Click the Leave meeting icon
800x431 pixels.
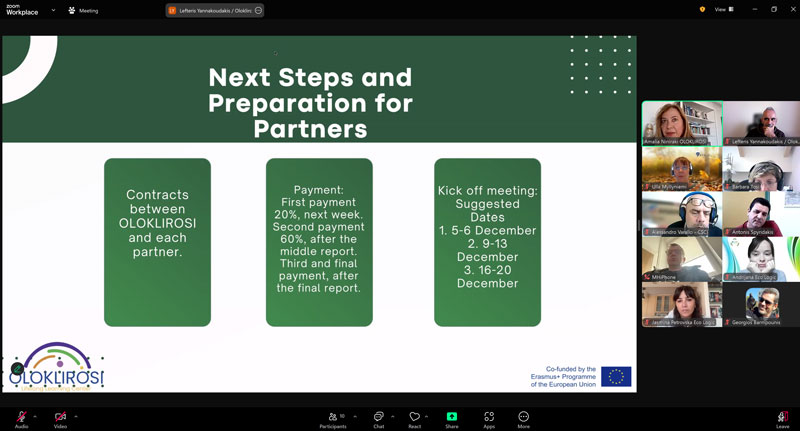782,417
